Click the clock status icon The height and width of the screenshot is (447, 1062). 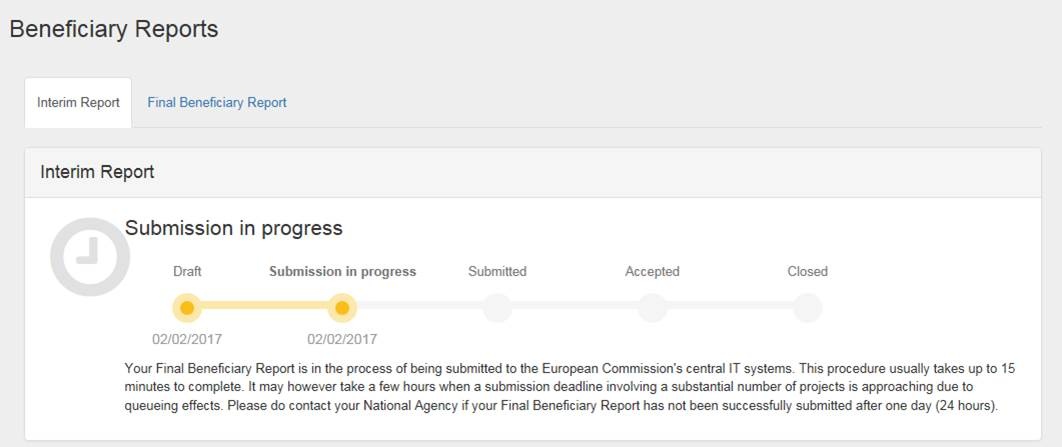[90, 256]
